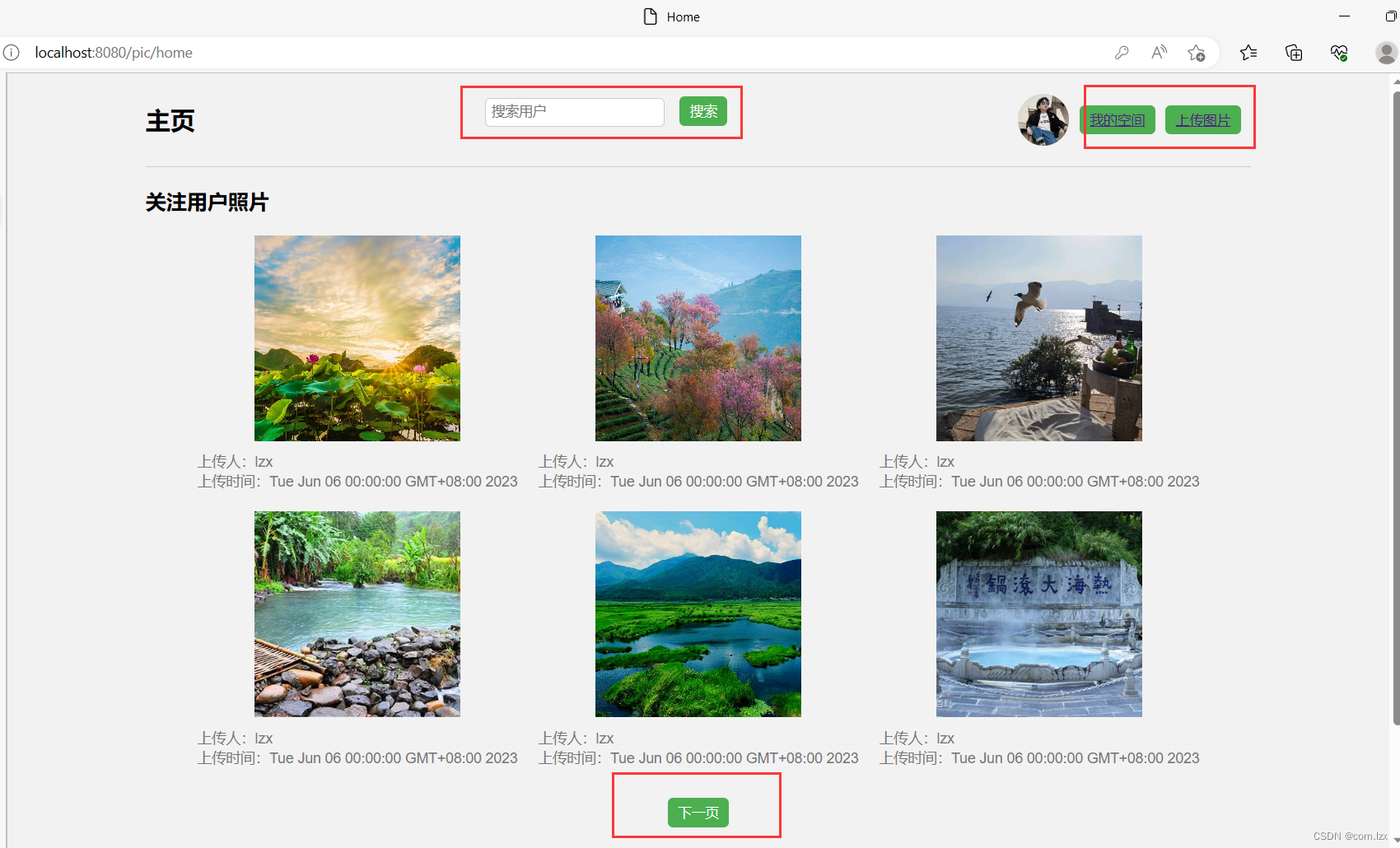Screen dimensions: 1400x848
Task: Click the 主页 heading
Action: click(x=170, y=121)
